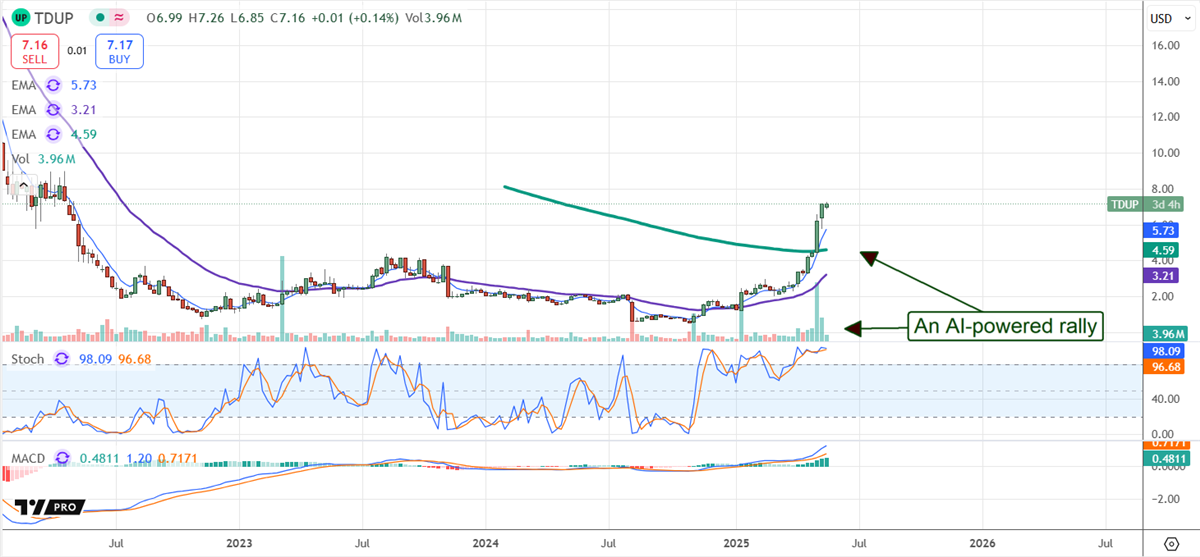The image size is (1200, 557).
Task: Click the blue 5.73 price-axis tag
Action: [1160, 230]
